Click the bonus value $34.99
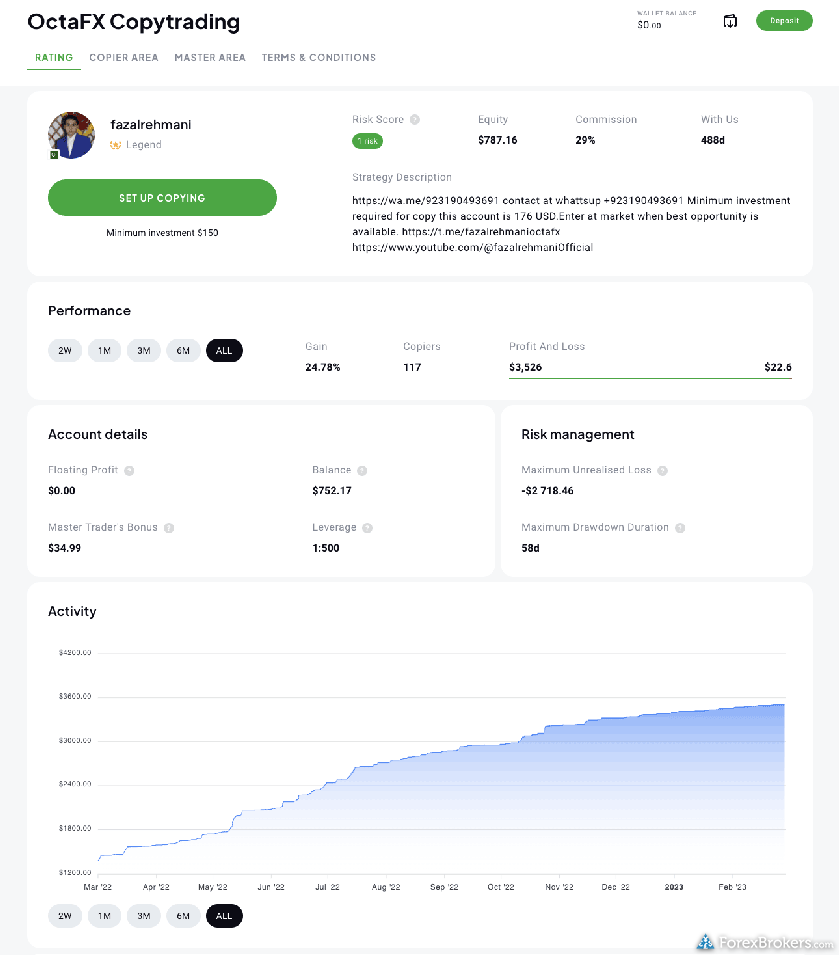Image resolution: width=839 pixels, height=955 pixels. (x=65, y=548)
